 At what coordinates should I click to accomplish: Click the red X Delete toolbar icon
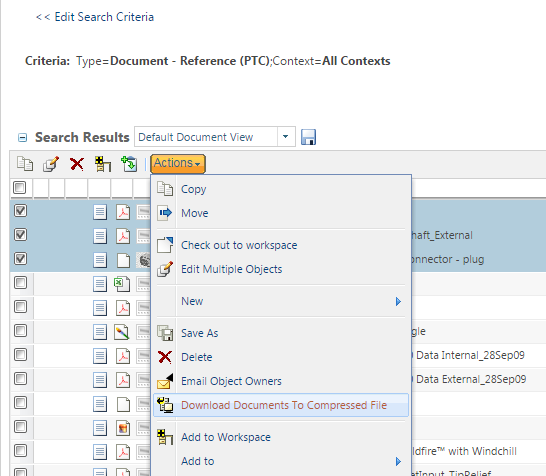pos(77,164)
